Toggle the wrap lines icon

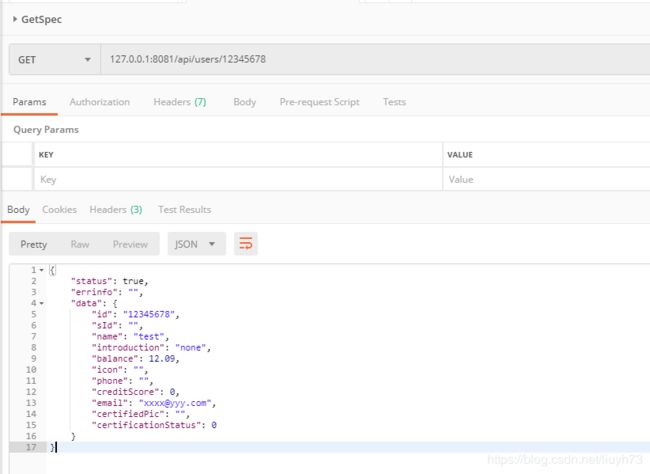click(246, 244)
